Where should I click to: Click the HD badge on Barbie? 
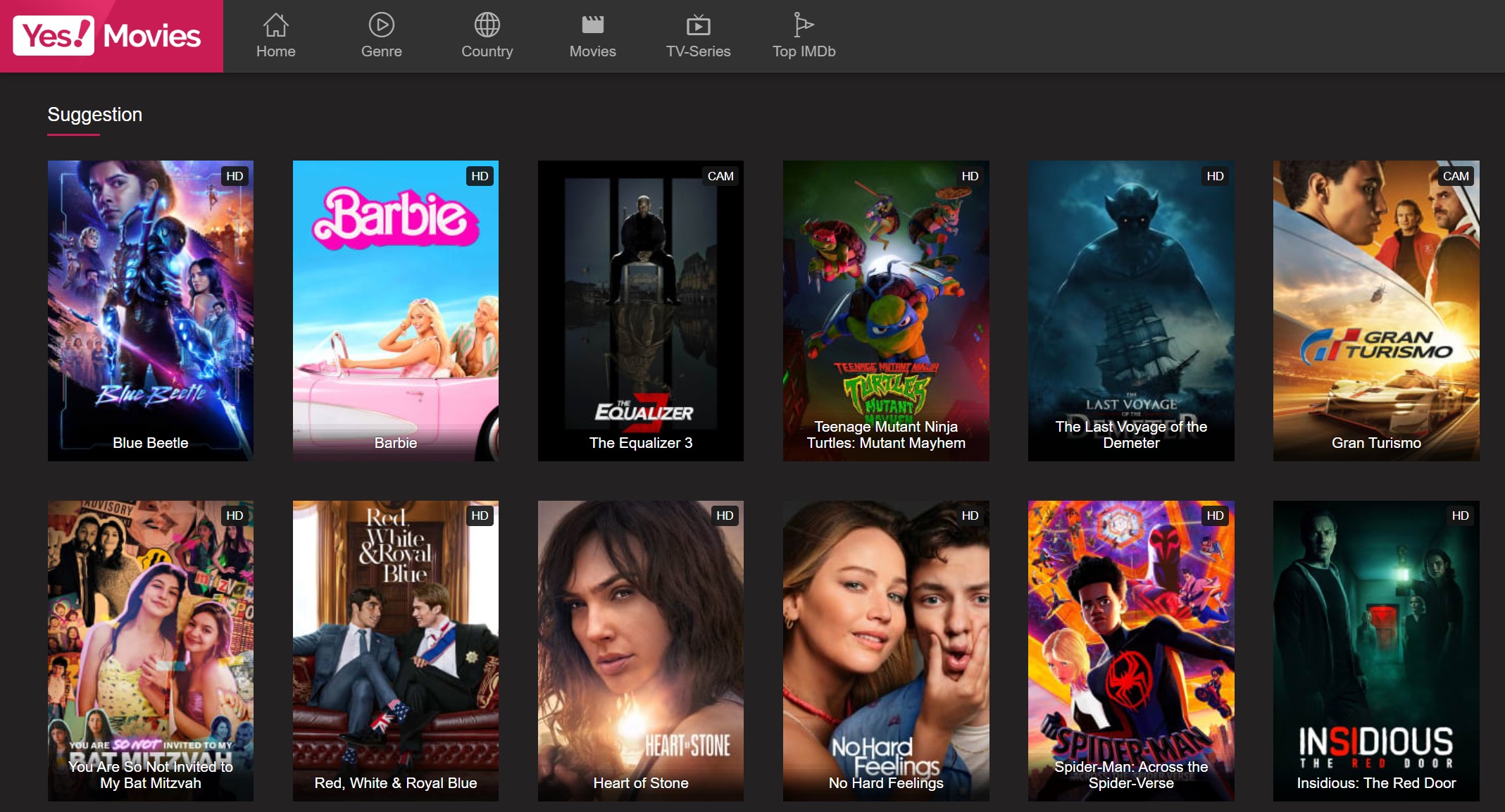click(480, 176)
